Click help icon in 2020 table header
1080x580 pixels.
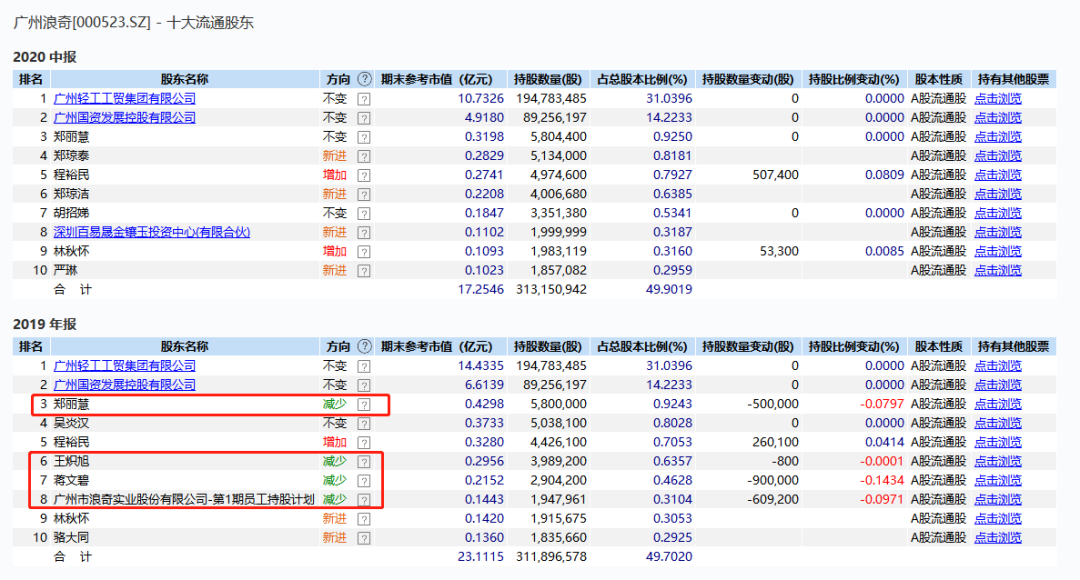point(364,79)
